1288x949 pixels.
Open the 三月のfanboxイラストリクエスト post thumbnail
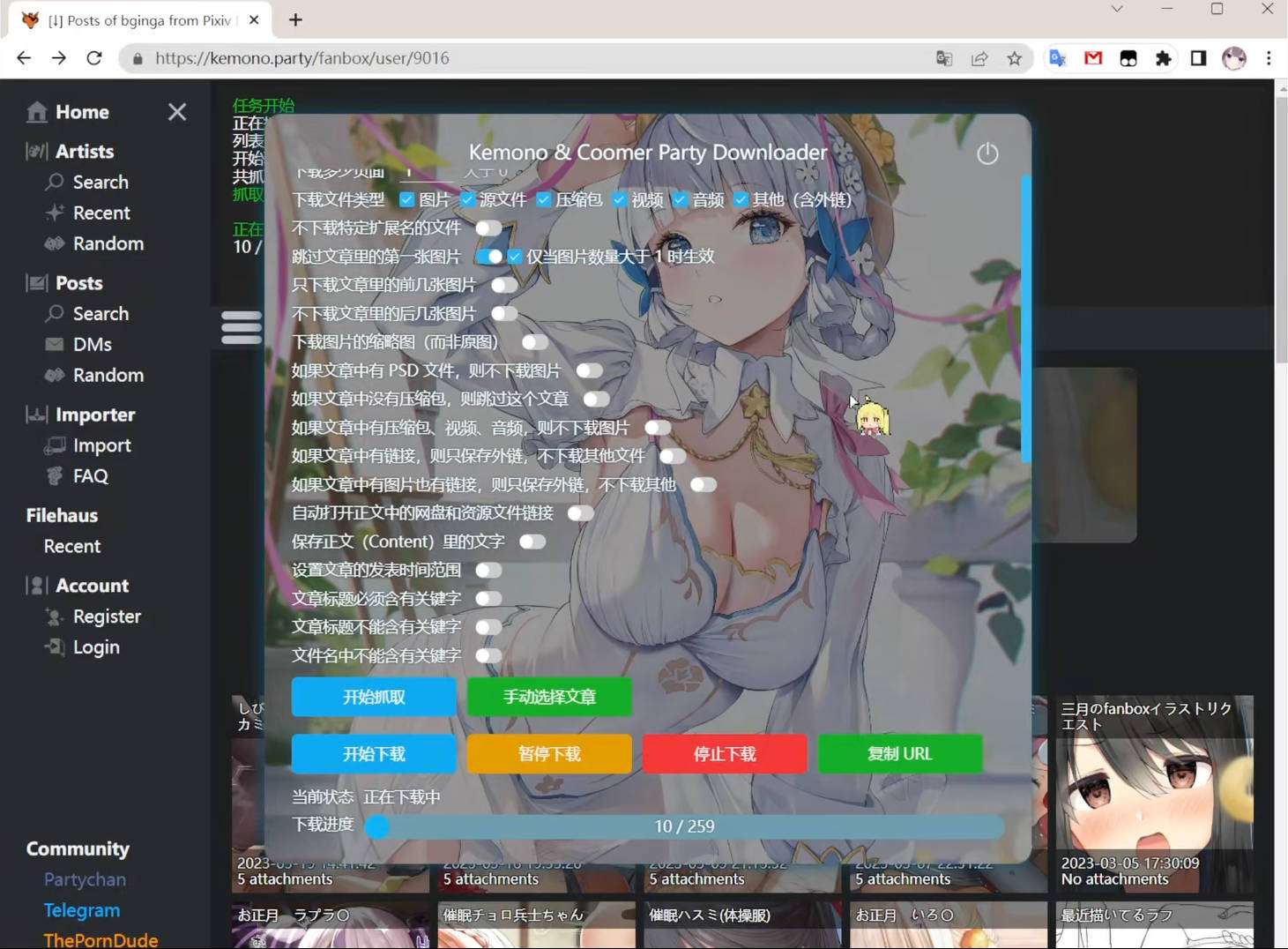[1155, 794]
